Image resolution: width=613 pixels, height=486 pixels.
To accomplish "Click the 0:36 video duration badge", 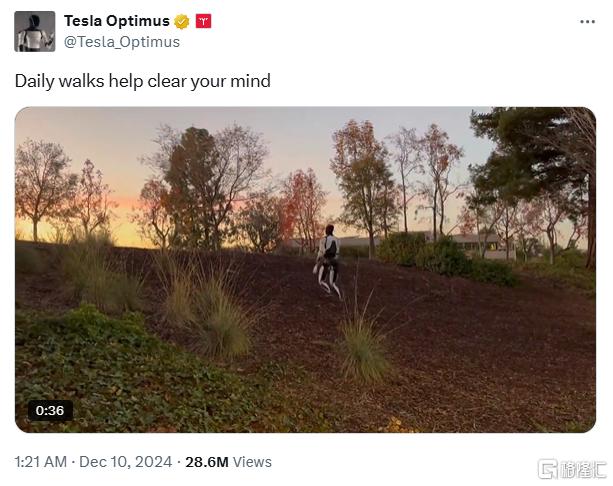I will (x=50, y=411).
